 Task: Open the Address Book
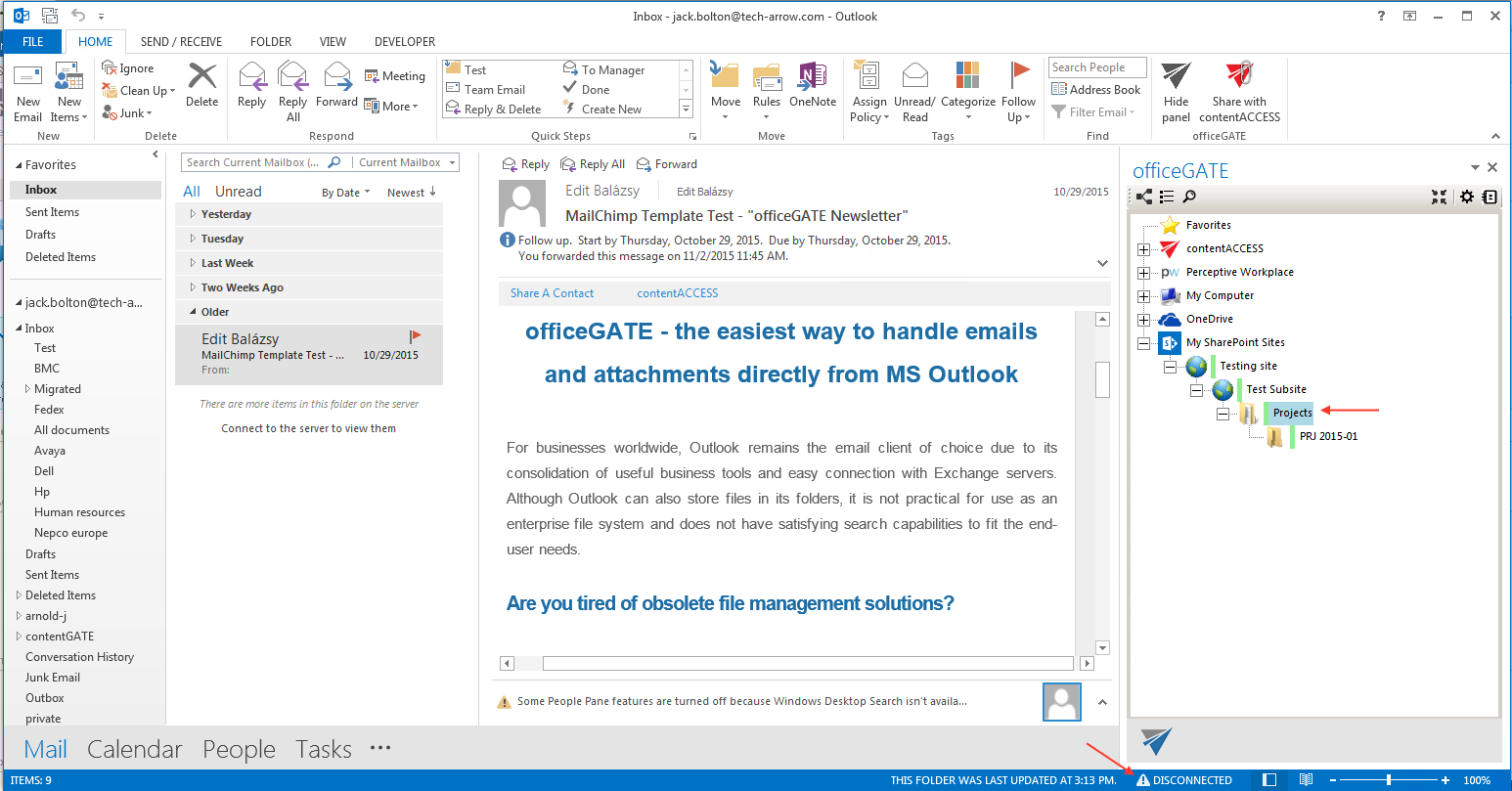pyautogui.click(x=1095, y=89)
